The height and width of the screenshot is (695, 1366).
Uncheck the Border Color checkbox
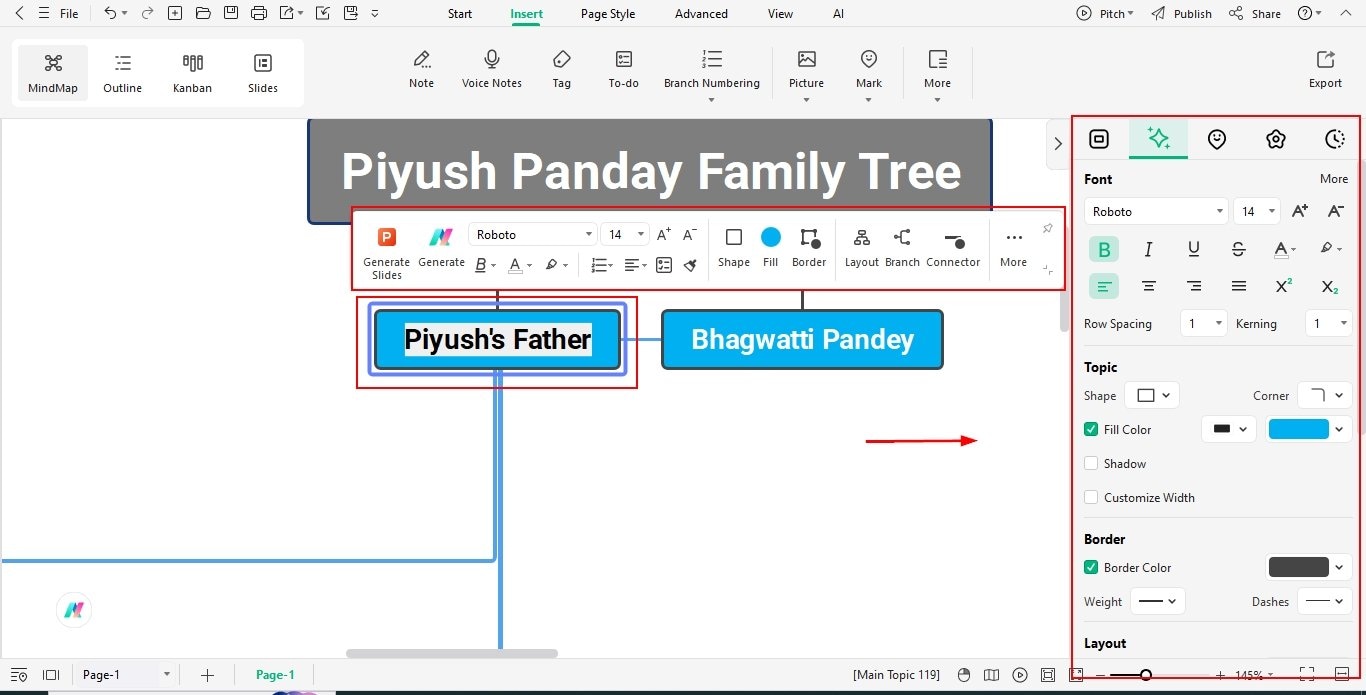pos(1091,567)
